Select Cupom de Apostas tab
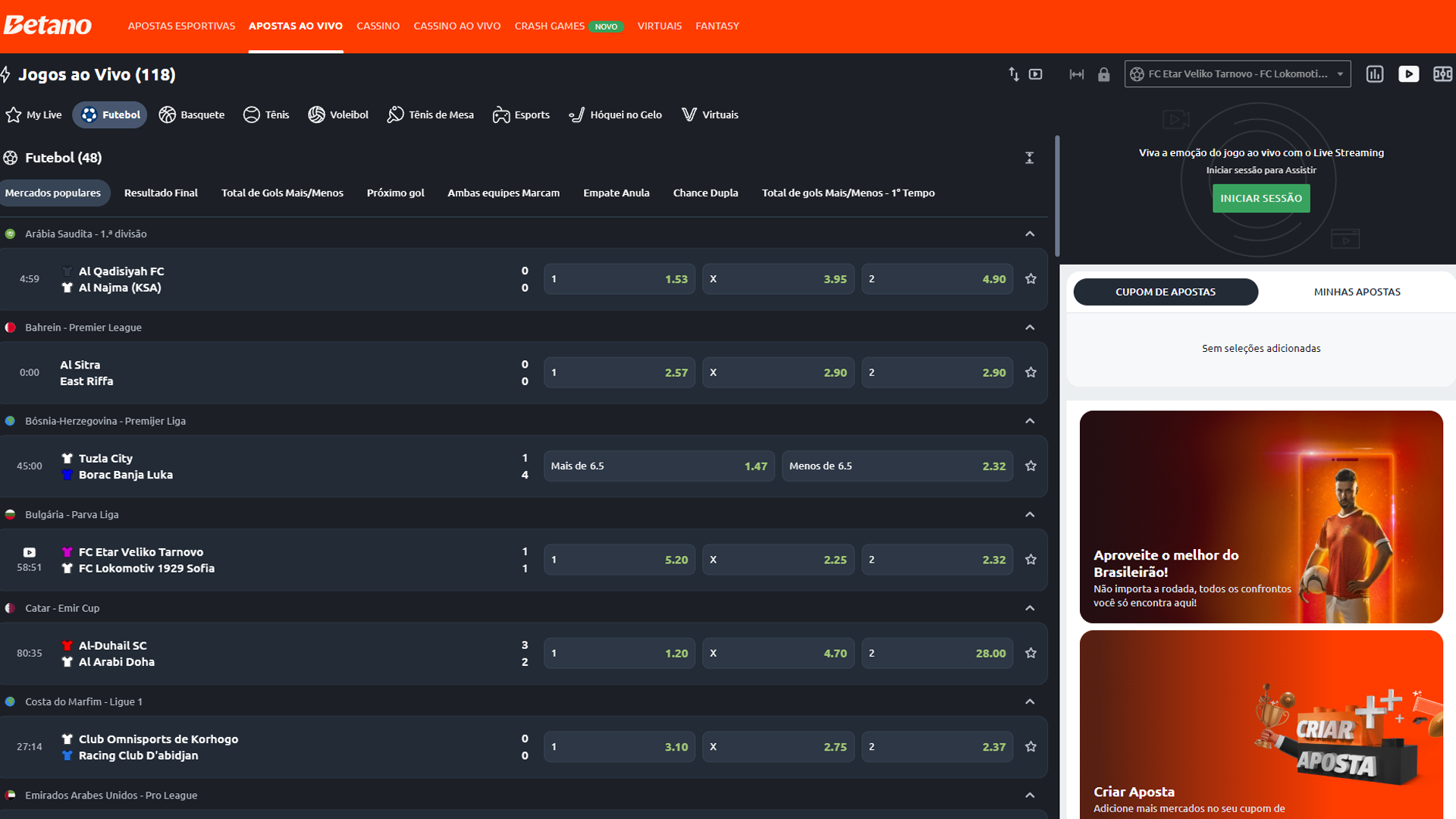1456x819 pixels. (1166, 292)
